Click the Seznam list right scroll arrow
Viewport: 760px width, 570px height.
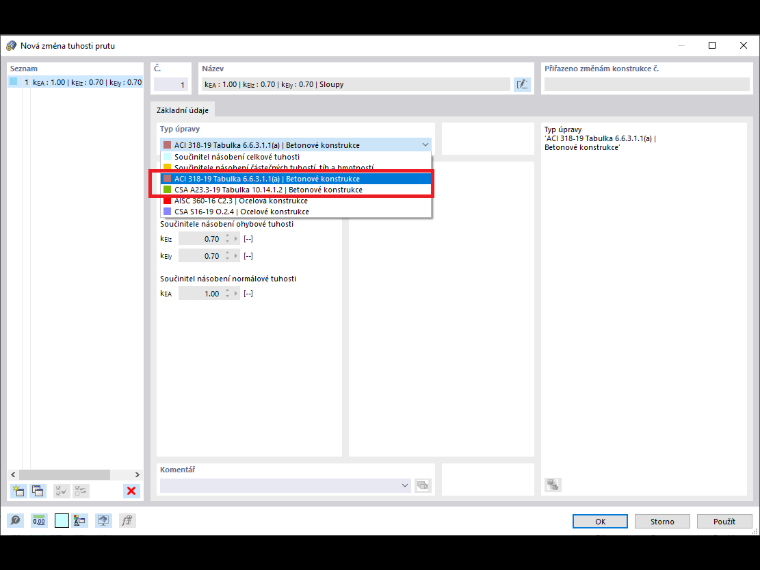[137, 475]
